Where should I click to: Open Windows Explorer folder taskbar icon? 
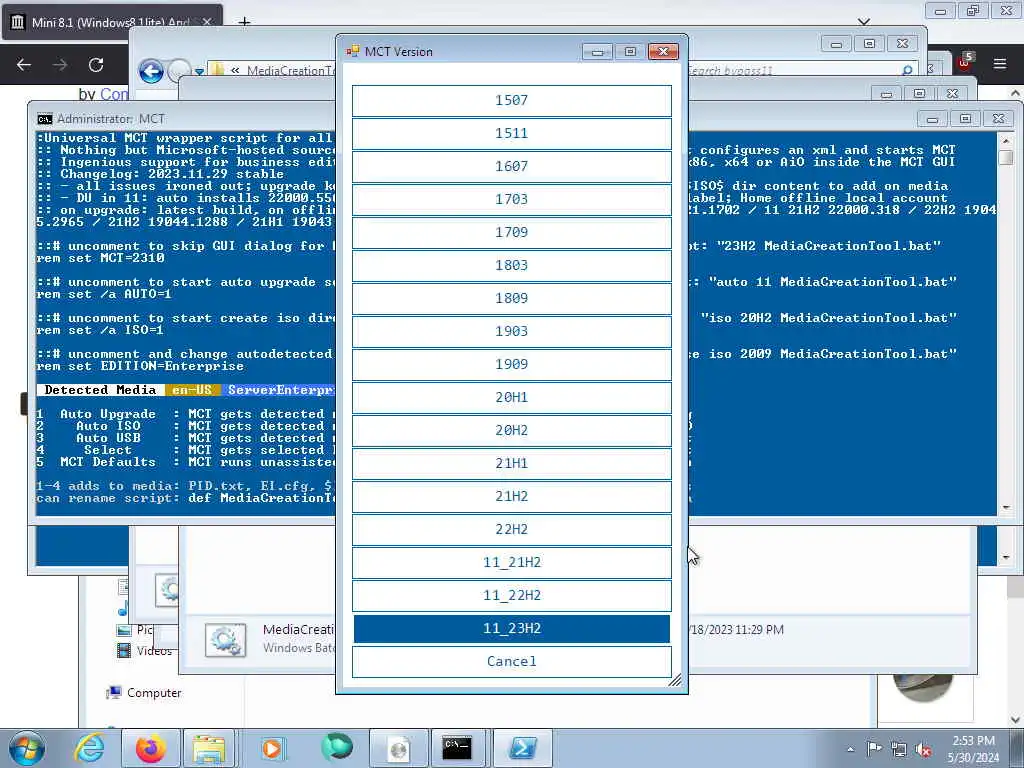(x=209, y=748)
